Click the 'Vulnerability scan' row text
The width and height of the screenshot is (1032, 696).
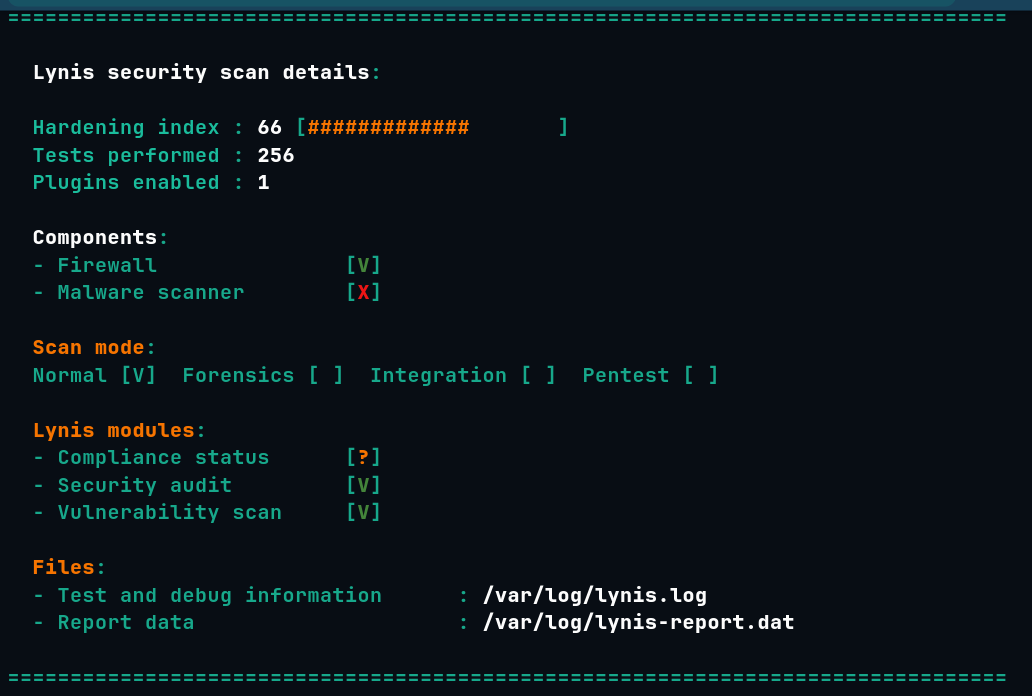[170, 512]
